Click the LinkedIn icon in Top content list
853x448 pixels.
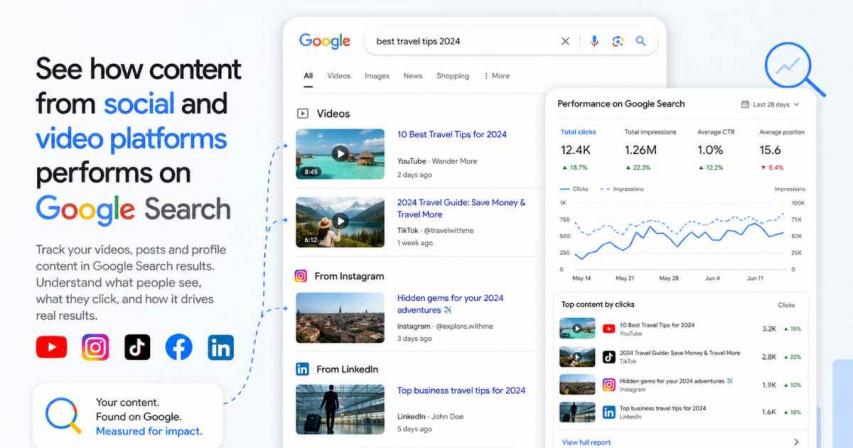(609, 412)
